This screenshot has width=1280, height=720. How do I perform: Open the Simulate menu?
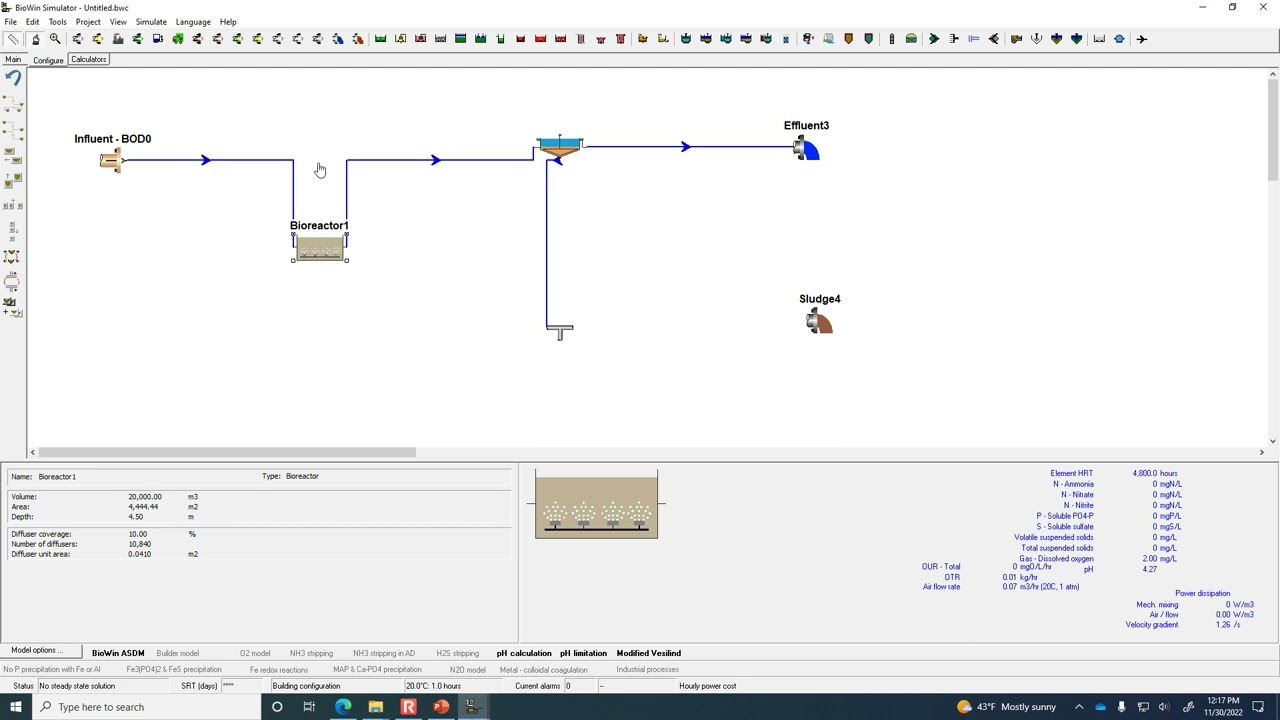coord(151,22)
